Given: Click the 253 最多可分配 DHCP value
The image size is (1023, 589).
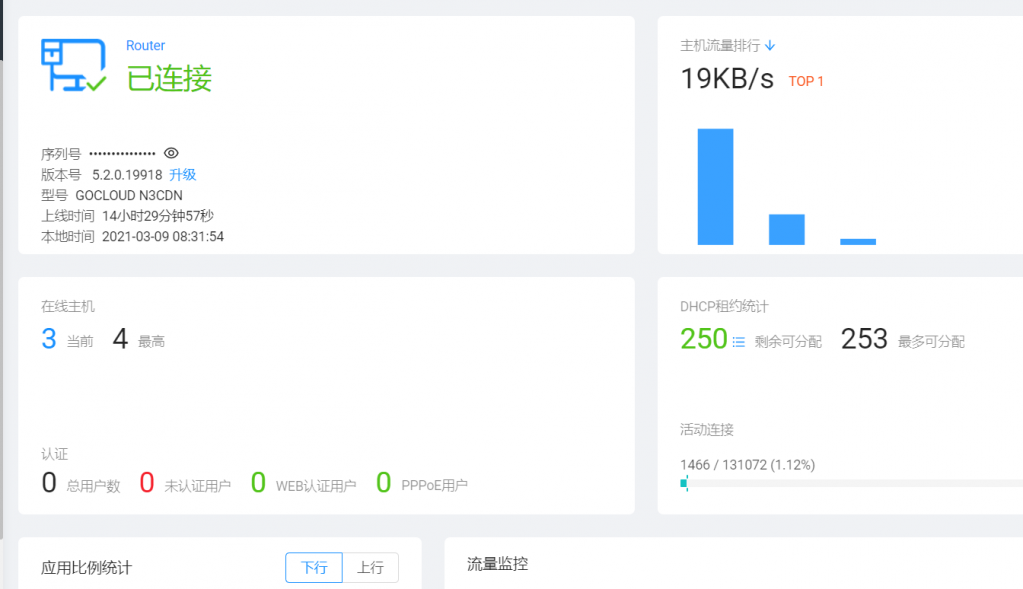Looking at the screenshot, I should click(x=864, y=339).
